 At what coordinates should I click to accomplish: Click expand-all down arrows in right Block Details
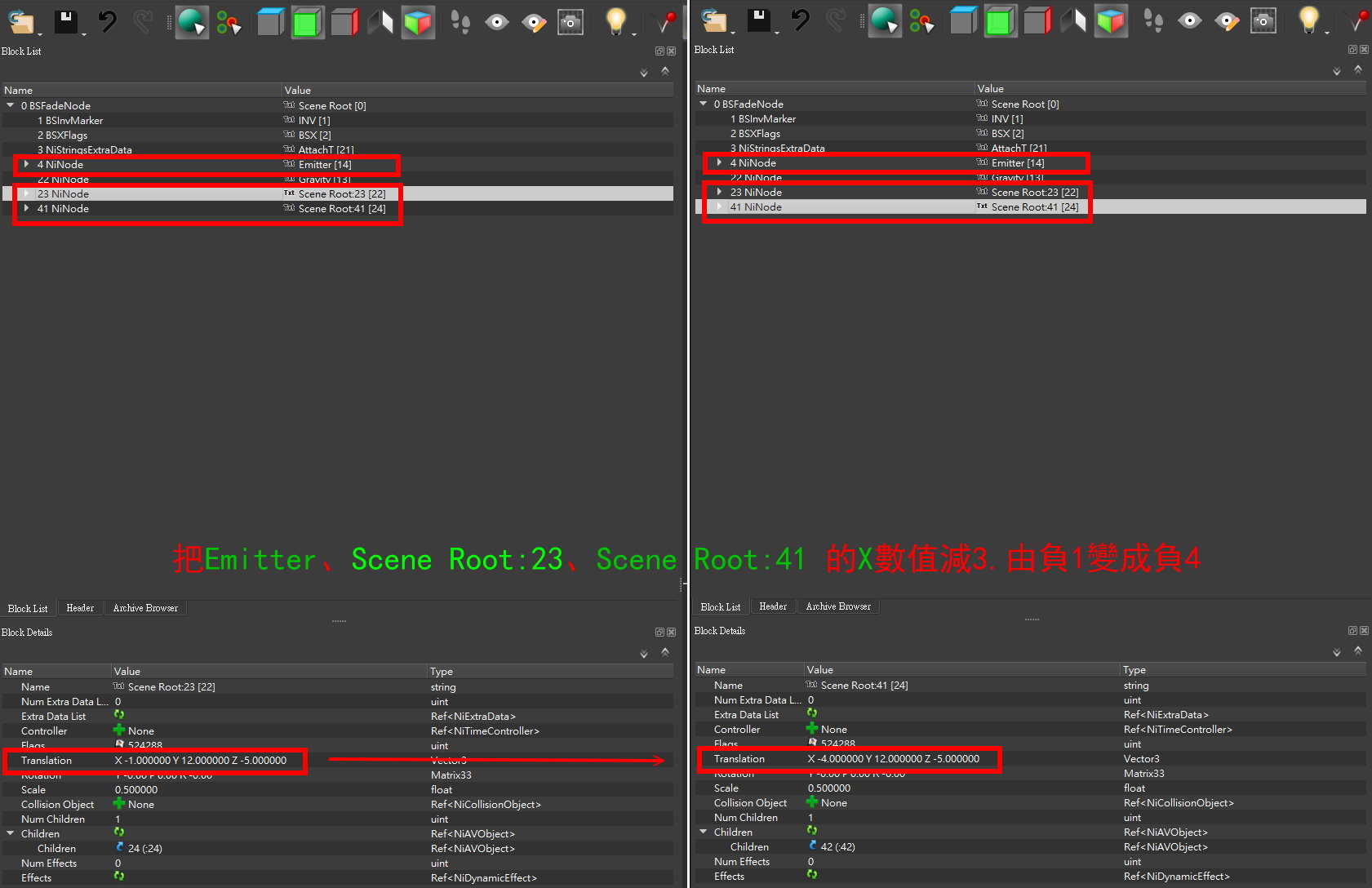pyautogui.click(x=1337, y=651)
